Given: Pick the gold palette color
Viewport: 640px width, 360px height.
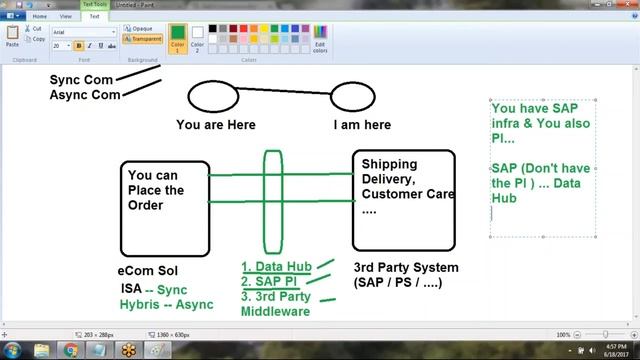Looking at the screenshot, I should (254, 39).
